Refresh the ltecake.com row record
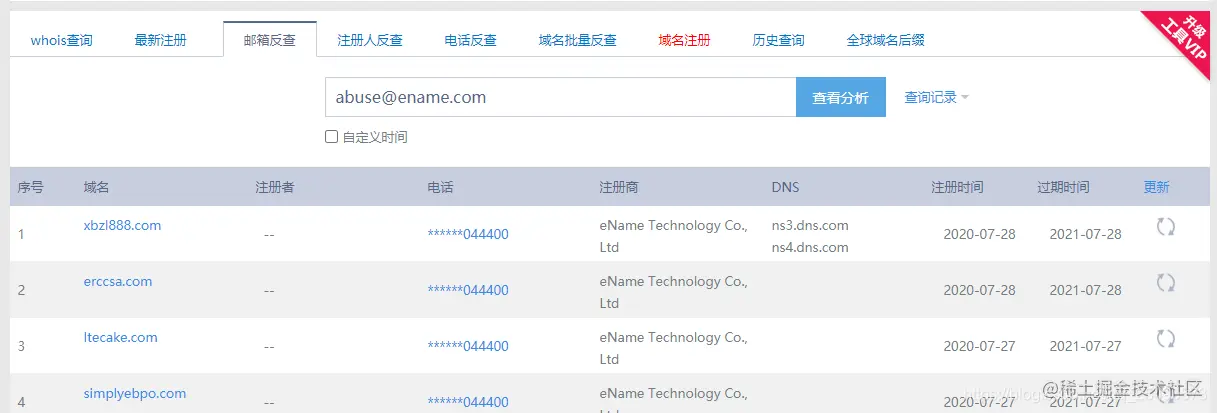The image size is (1217, 413). pyautogui.click(x=1165, y=338)
